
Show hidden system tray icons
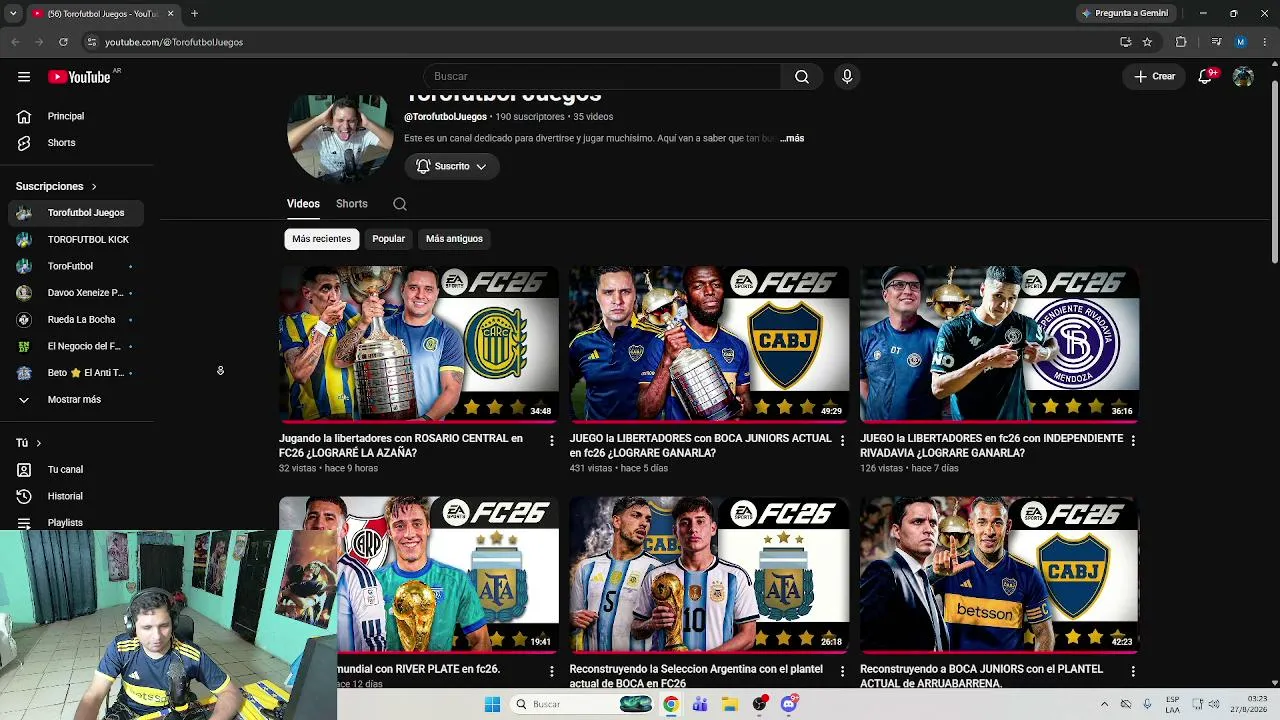[x=1104, y=704]
